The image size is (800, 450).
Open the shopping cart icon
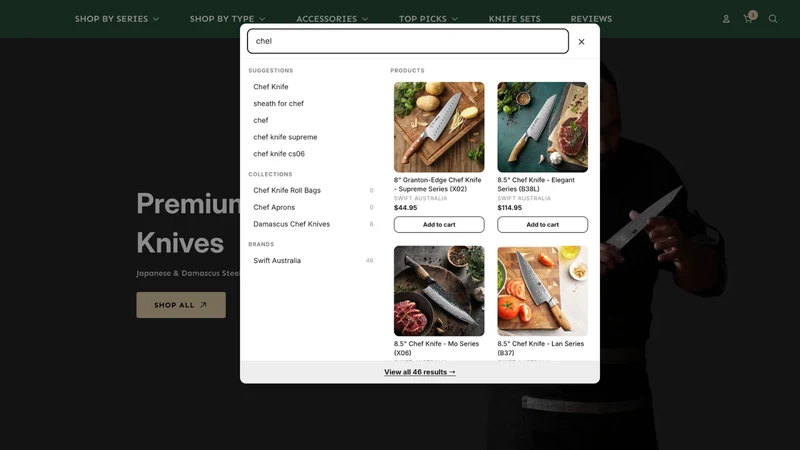[748, 18]
